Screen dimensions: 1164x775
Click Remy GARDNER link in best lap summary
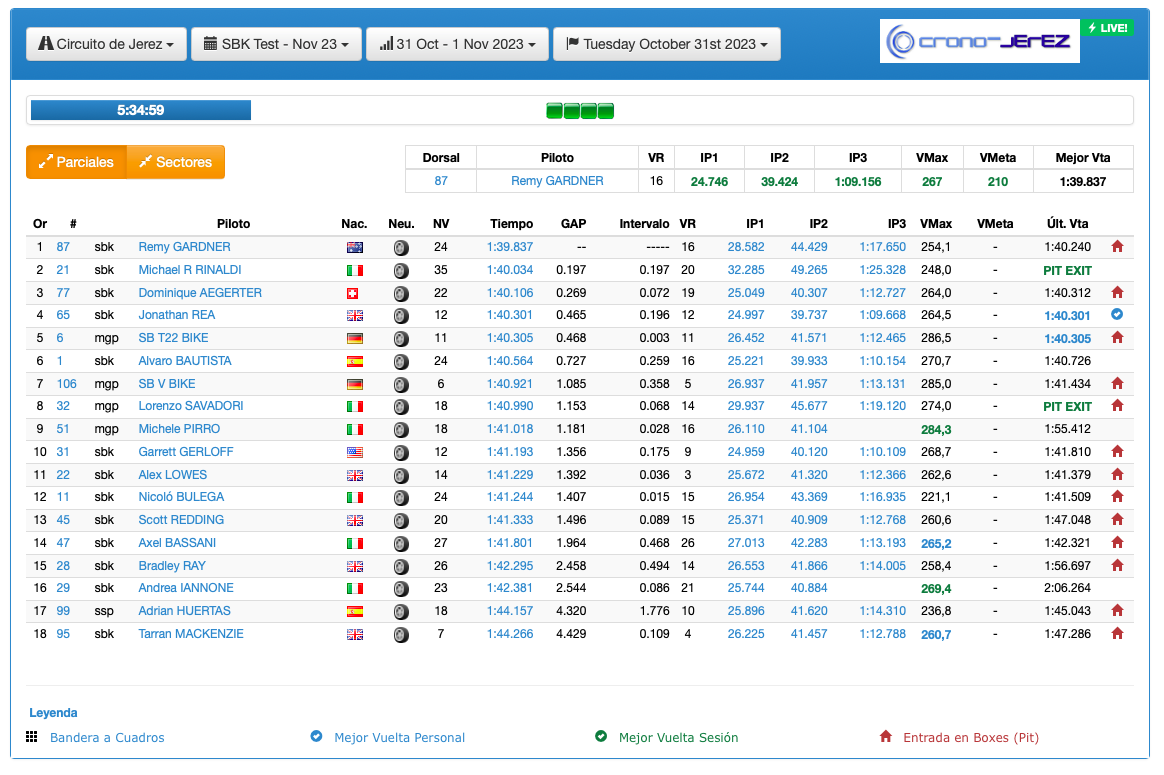[x=557, y=181]
